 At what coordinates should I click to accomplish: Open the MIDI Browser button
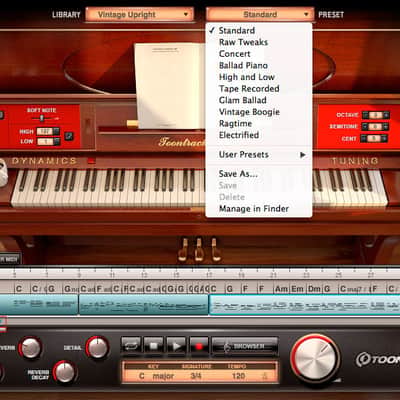click(x=245, y=346)
